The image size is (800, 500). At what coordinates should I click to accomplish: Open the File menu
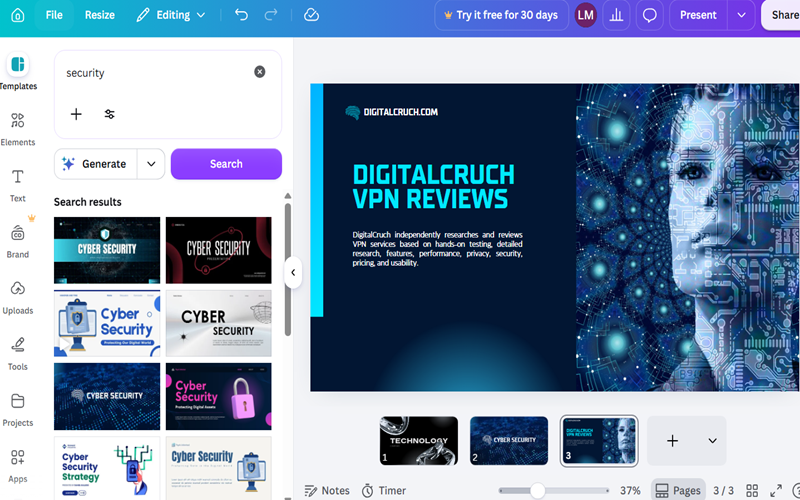54,15
